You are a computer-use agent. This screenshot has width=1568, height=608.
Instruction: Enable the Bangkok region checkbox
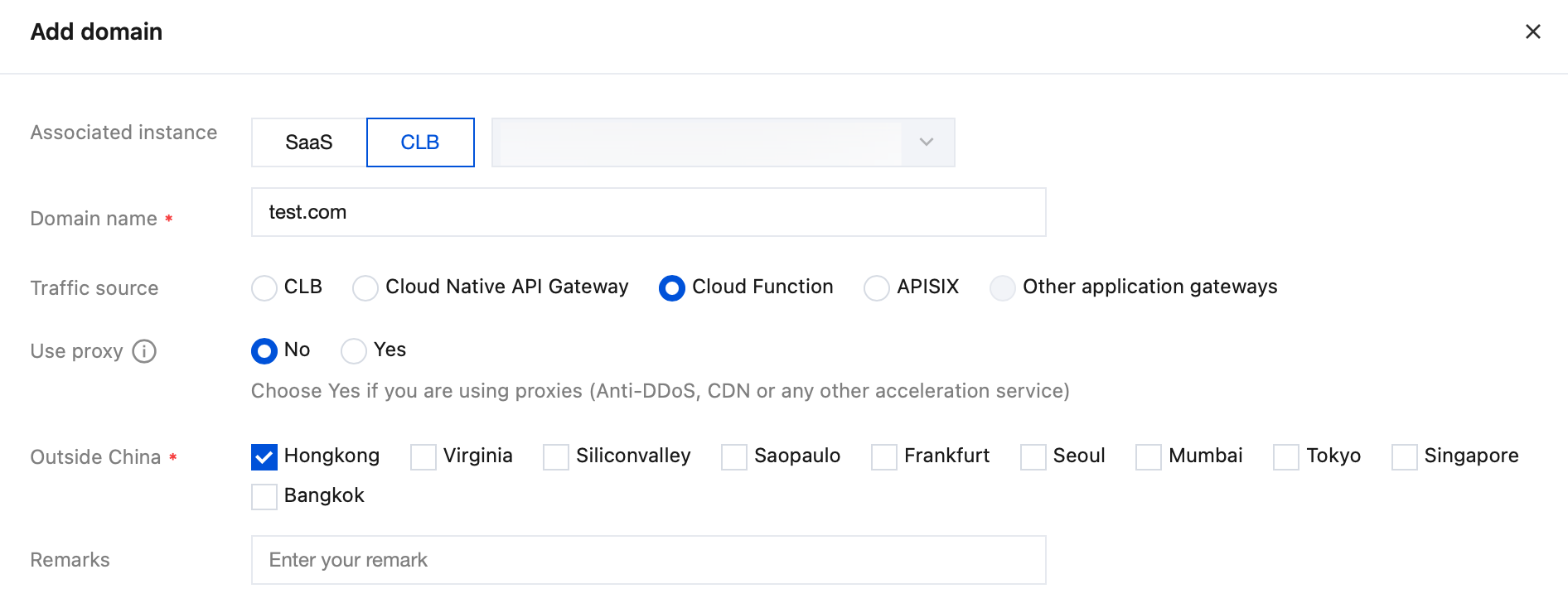click(x=264, y=497)
